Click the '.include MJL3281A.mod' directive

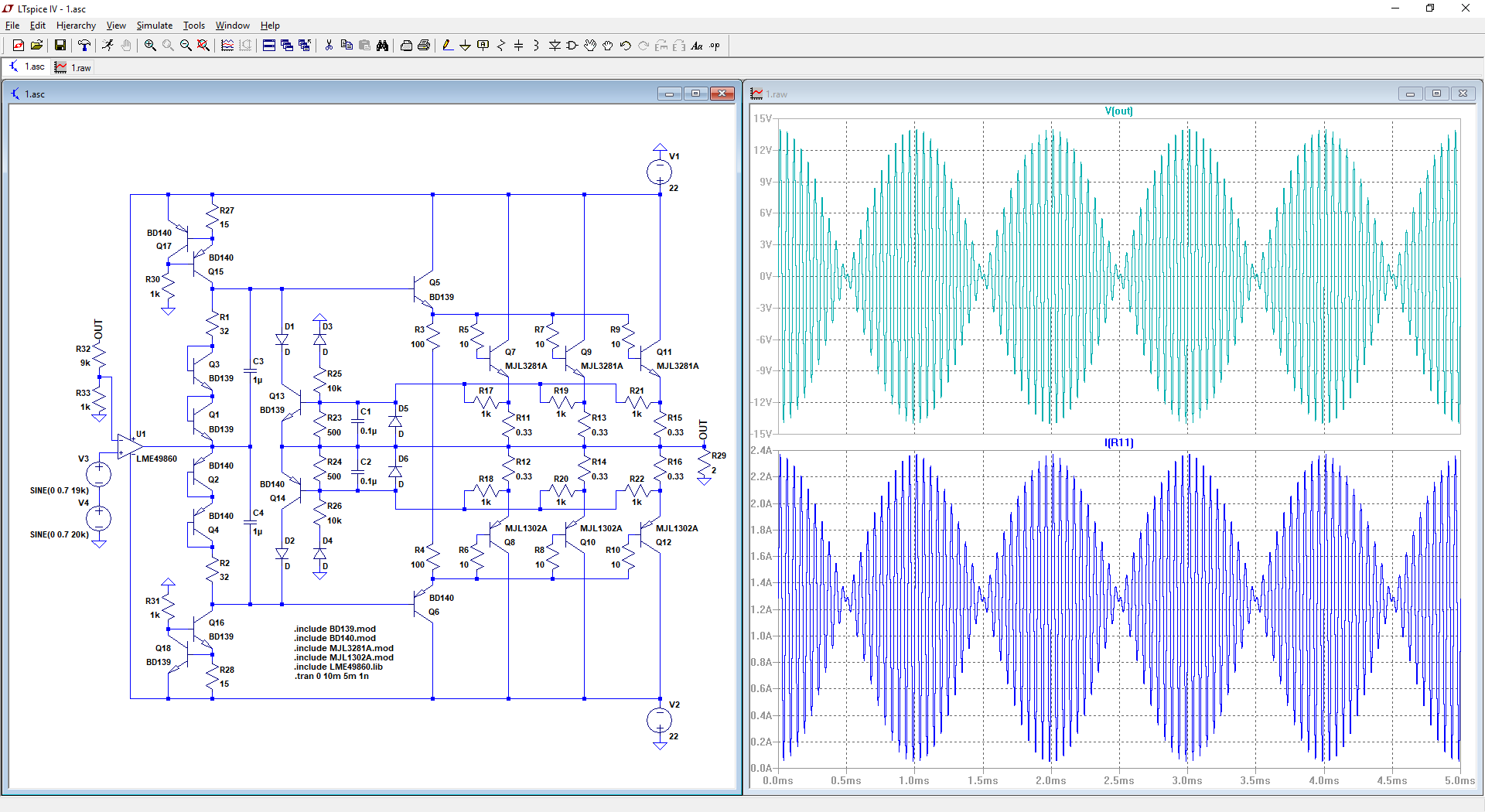pyautogui.click(x=343, y=648)
